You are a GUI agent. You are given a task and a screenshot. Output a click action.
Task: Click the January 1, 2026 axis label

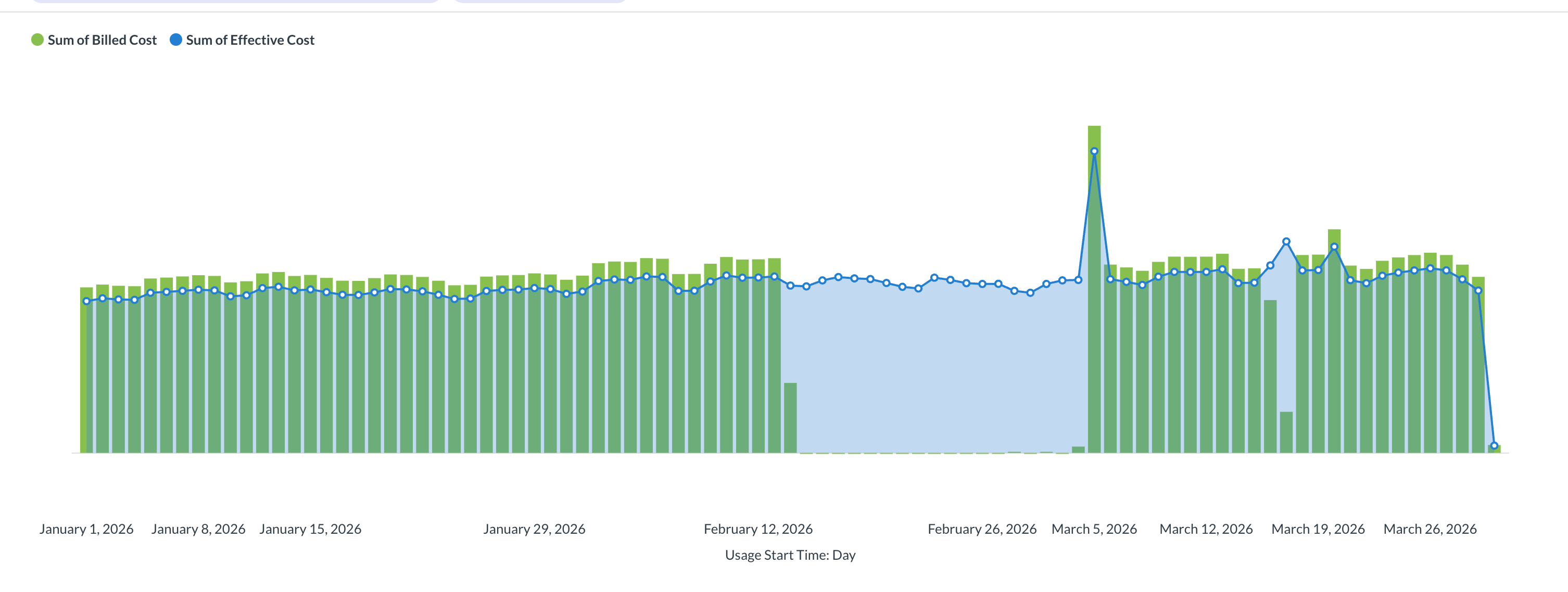(x=86, y=530)
